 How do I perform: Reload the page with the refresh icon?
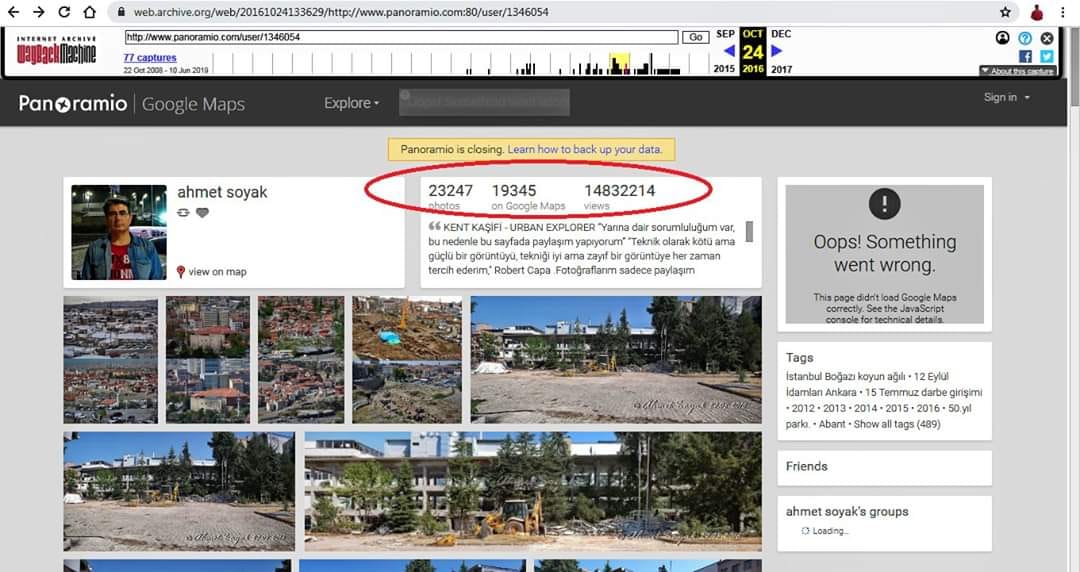(64, 12)
